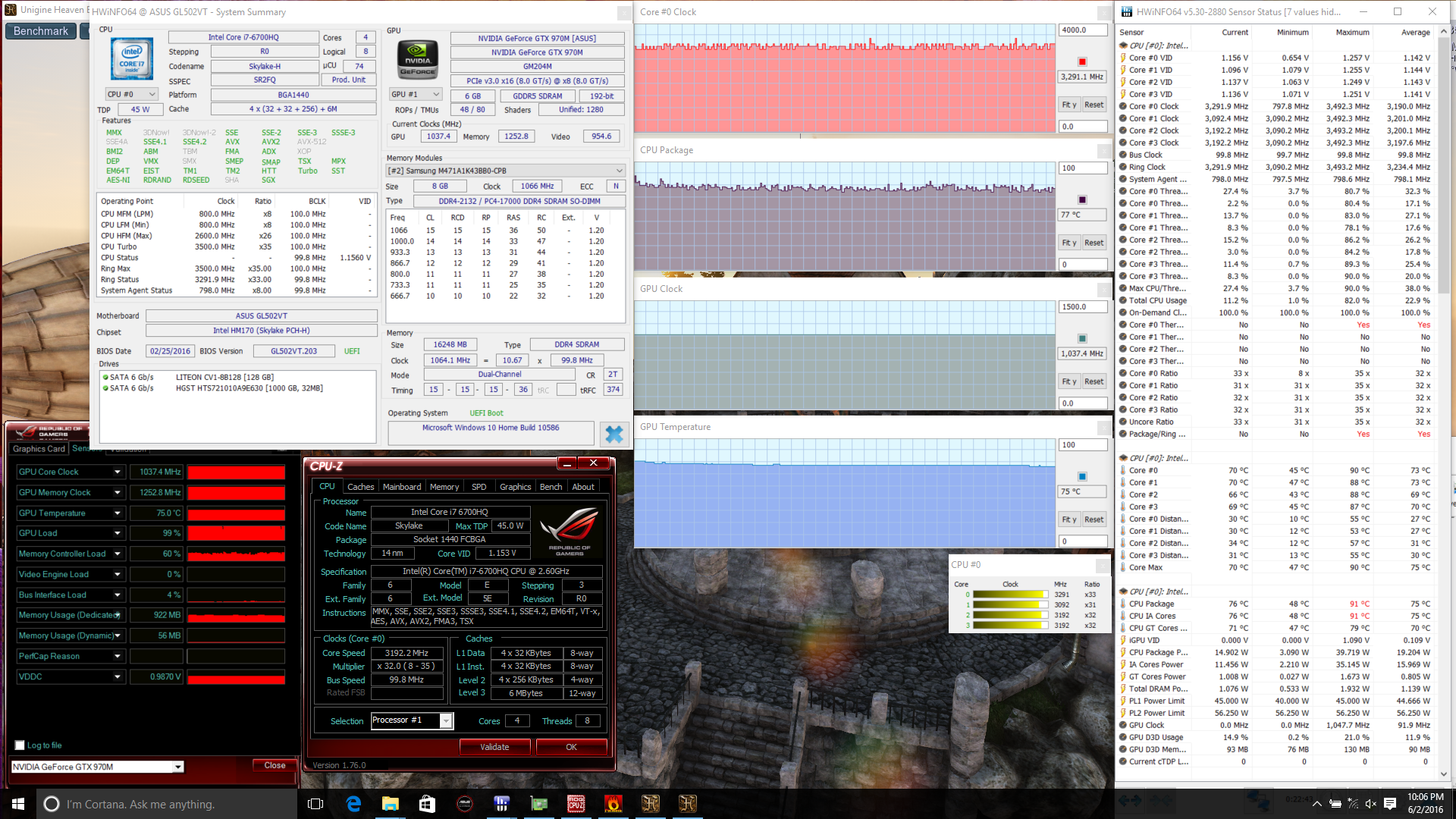Open the CPU #0 selector dropdown
The width and height of the screenshot is (1456, 819).
point(131,95)
